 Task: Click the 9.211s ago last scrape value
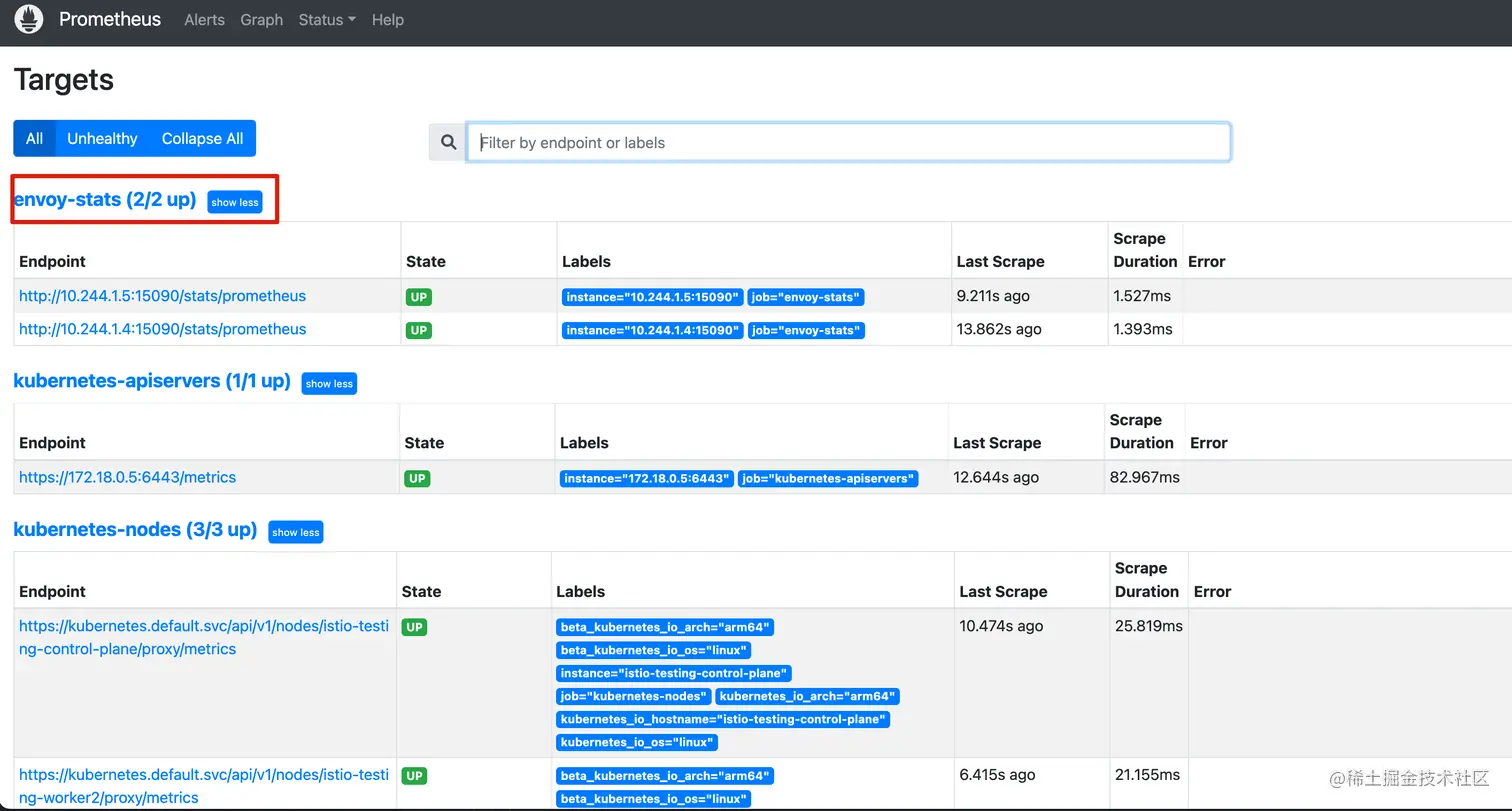[x=993, y=296]
